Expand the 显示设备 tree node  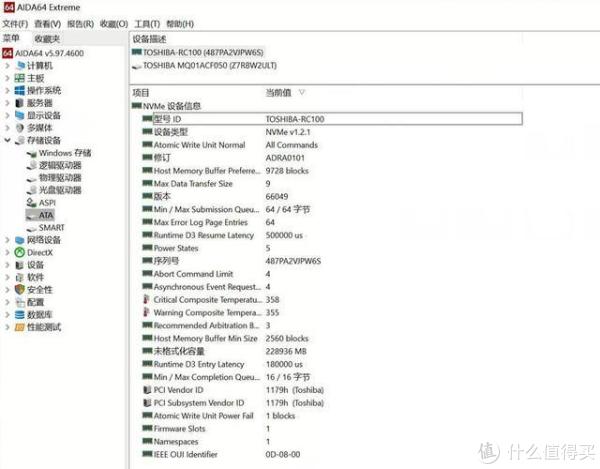[7, 115]
